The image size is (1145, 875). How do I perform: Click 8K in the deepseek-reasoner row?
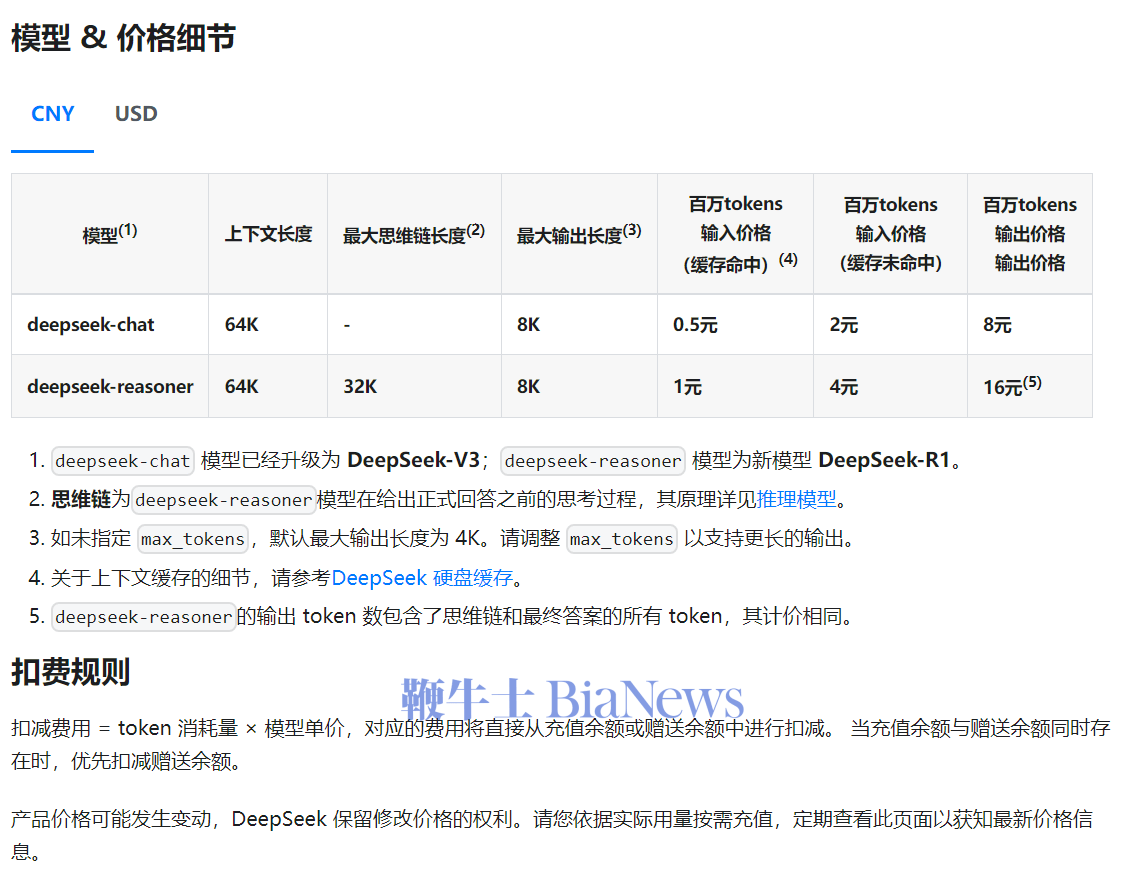point(579,386)
